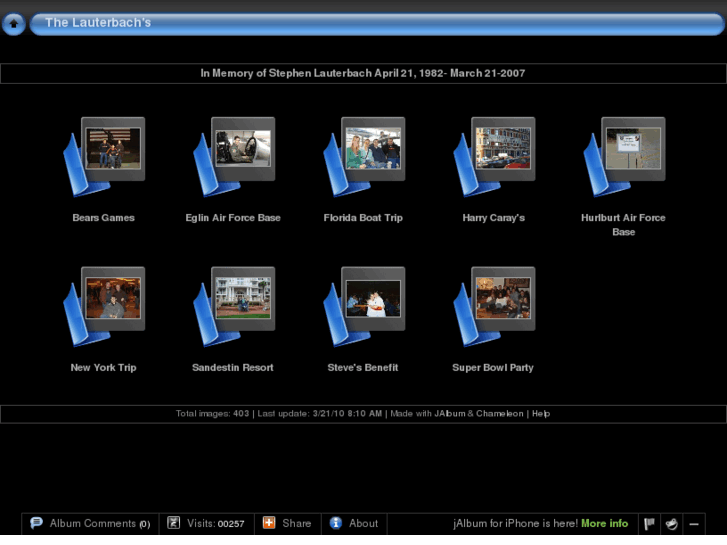This screenshot has height=545, width=727.
Task: Click the home icon in the title bar
Action: pos(14,24)
